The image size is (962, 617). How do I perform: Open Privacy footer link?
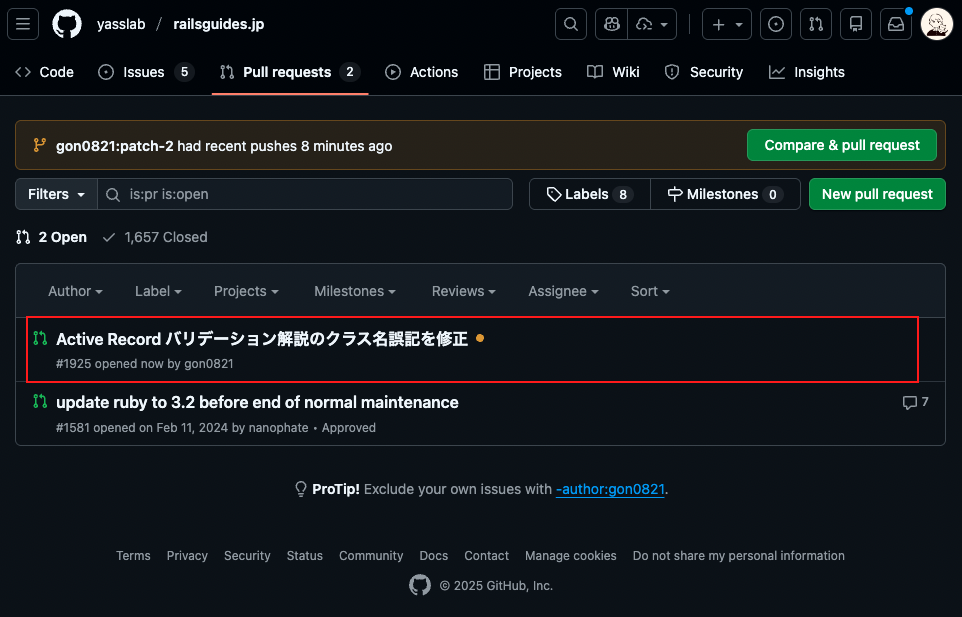tap(187, 556)
